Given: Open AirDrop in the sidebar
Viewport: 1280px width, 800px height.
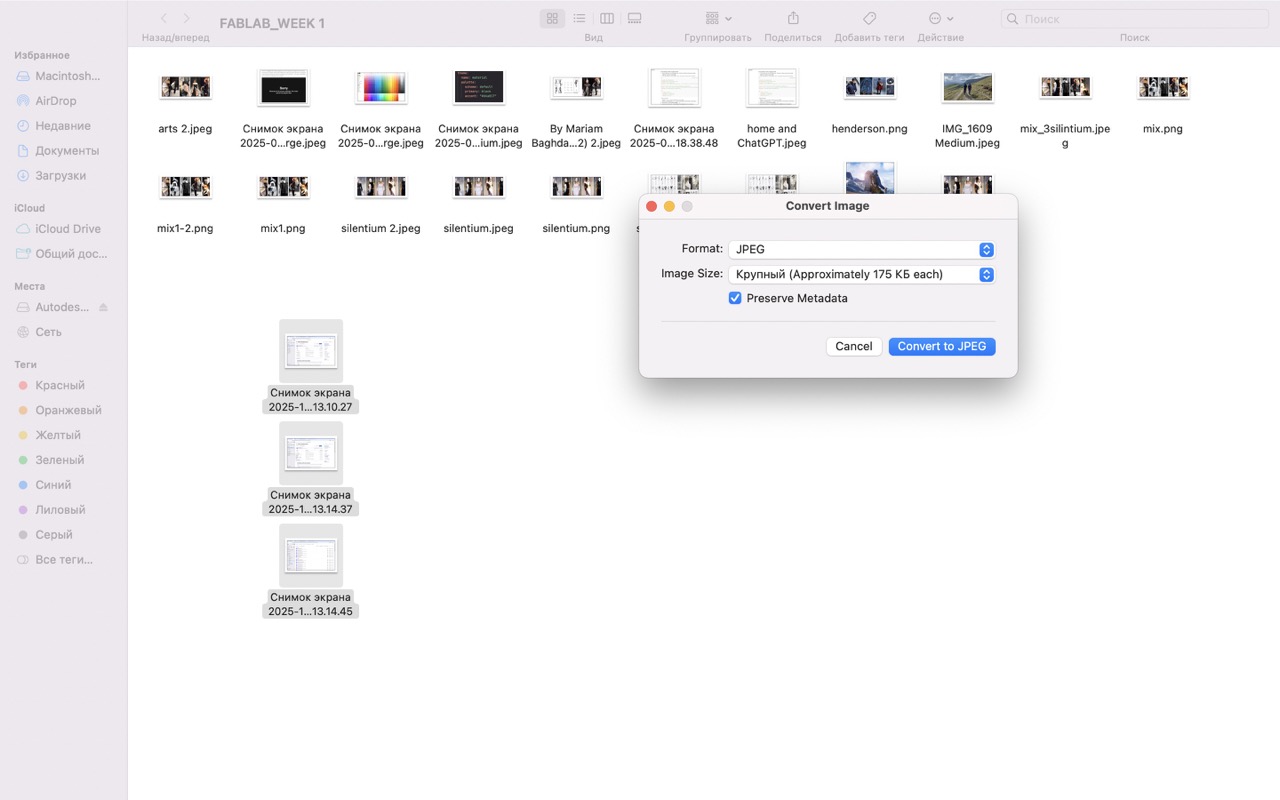Looking at the screenshot, I should (56, 101).
